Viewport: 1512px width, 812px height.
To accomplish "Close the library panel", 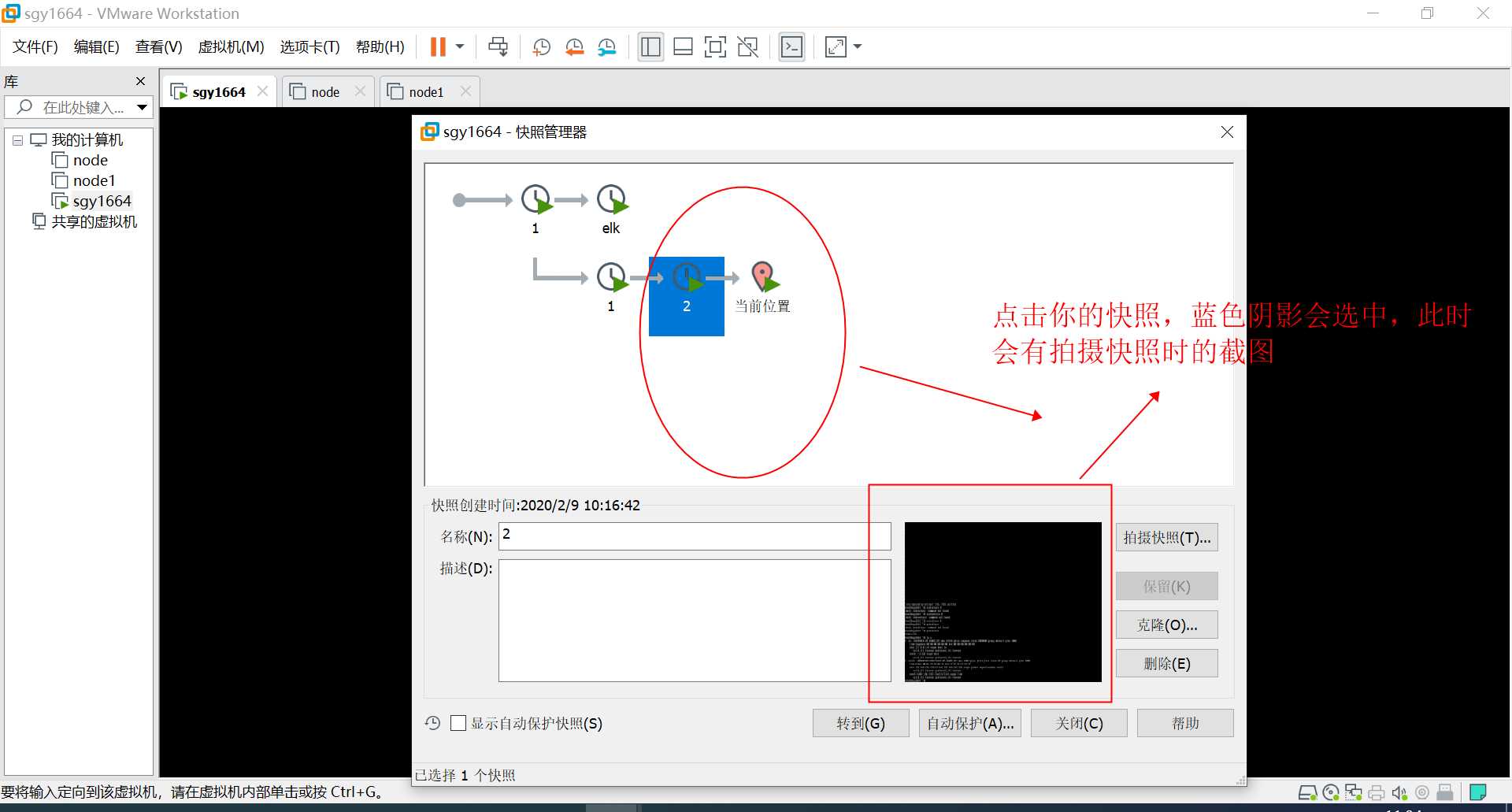I will point(140,81).
